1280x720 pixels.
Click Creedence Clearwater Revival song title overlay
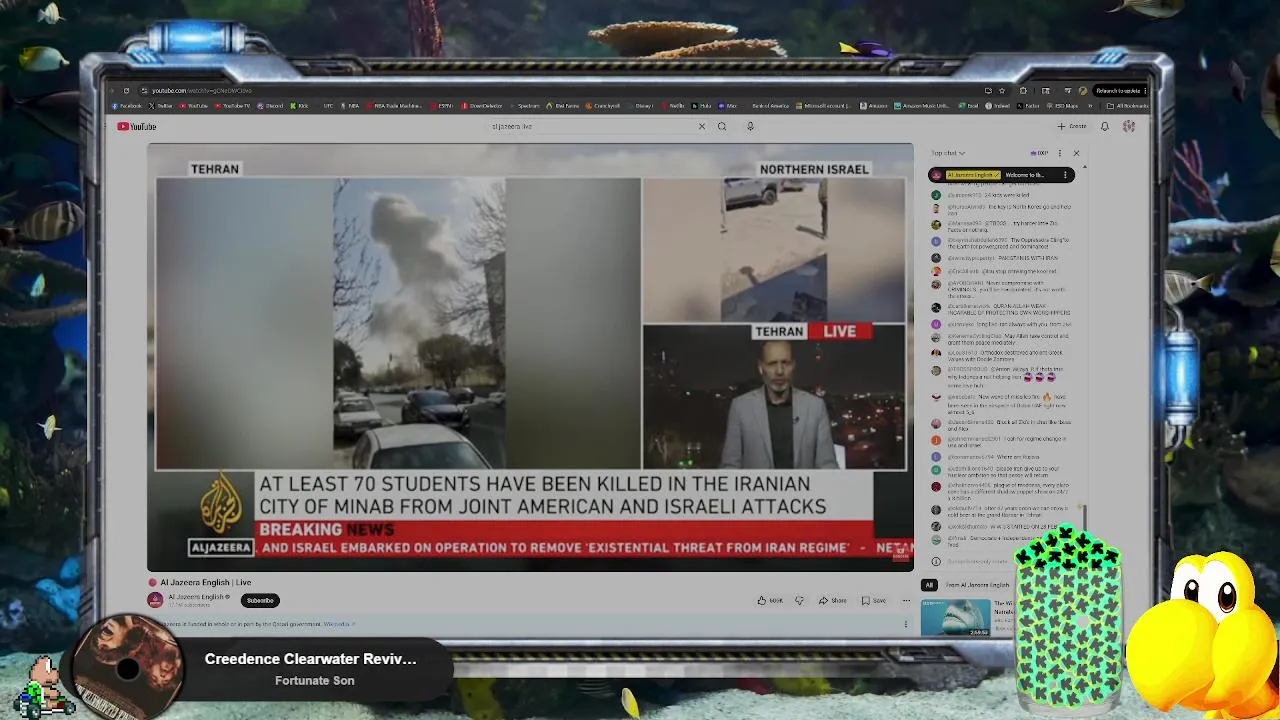click(x=310, y=659)
